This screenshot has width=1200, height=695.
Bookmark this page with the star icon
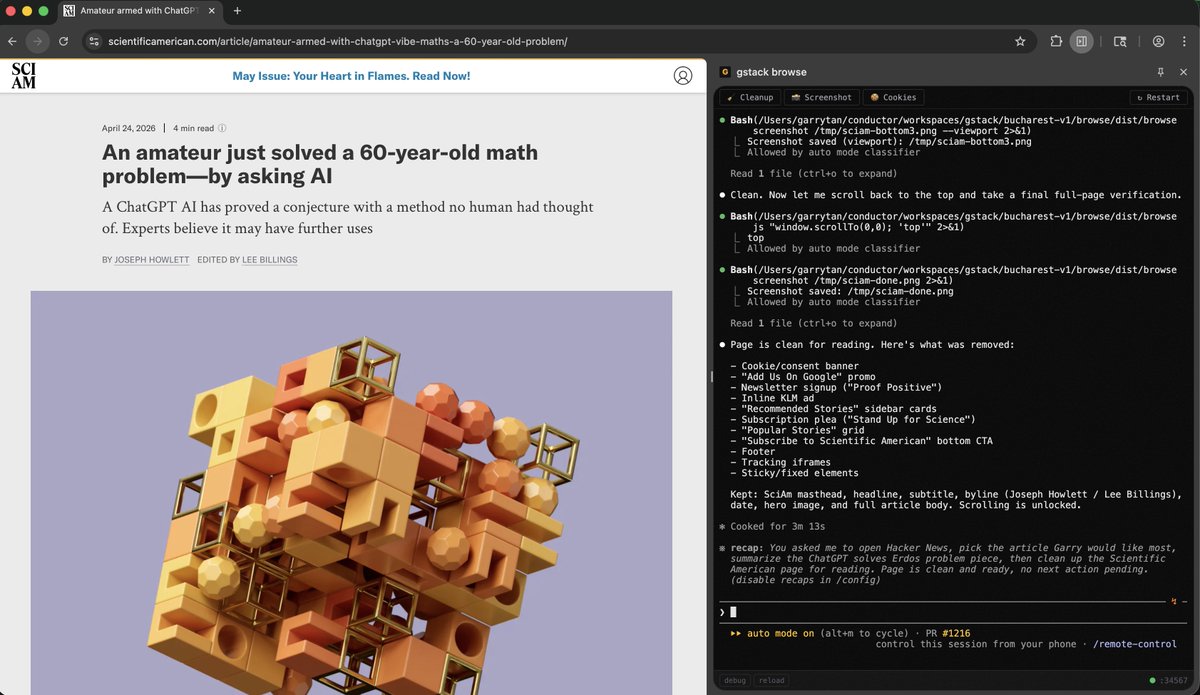[1020, 41]
